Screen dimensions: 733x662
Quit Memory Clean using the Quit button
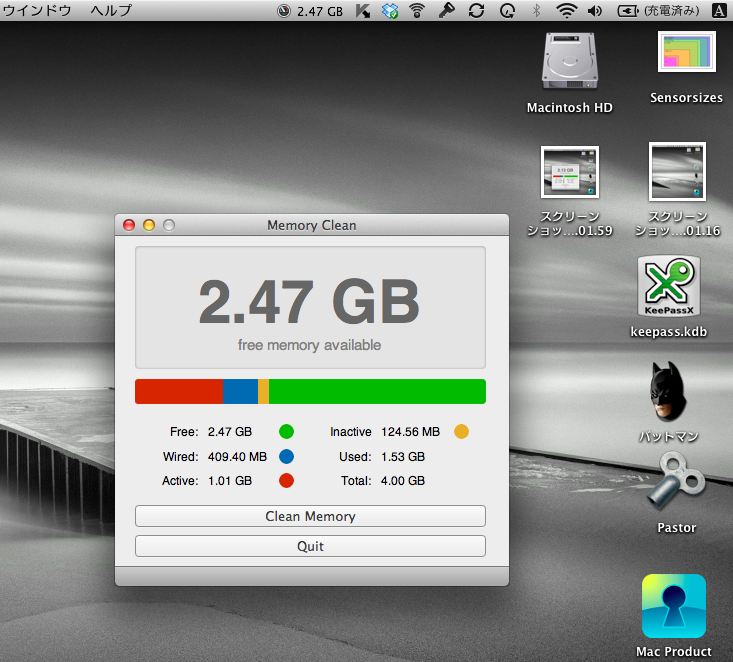(310, 546)
